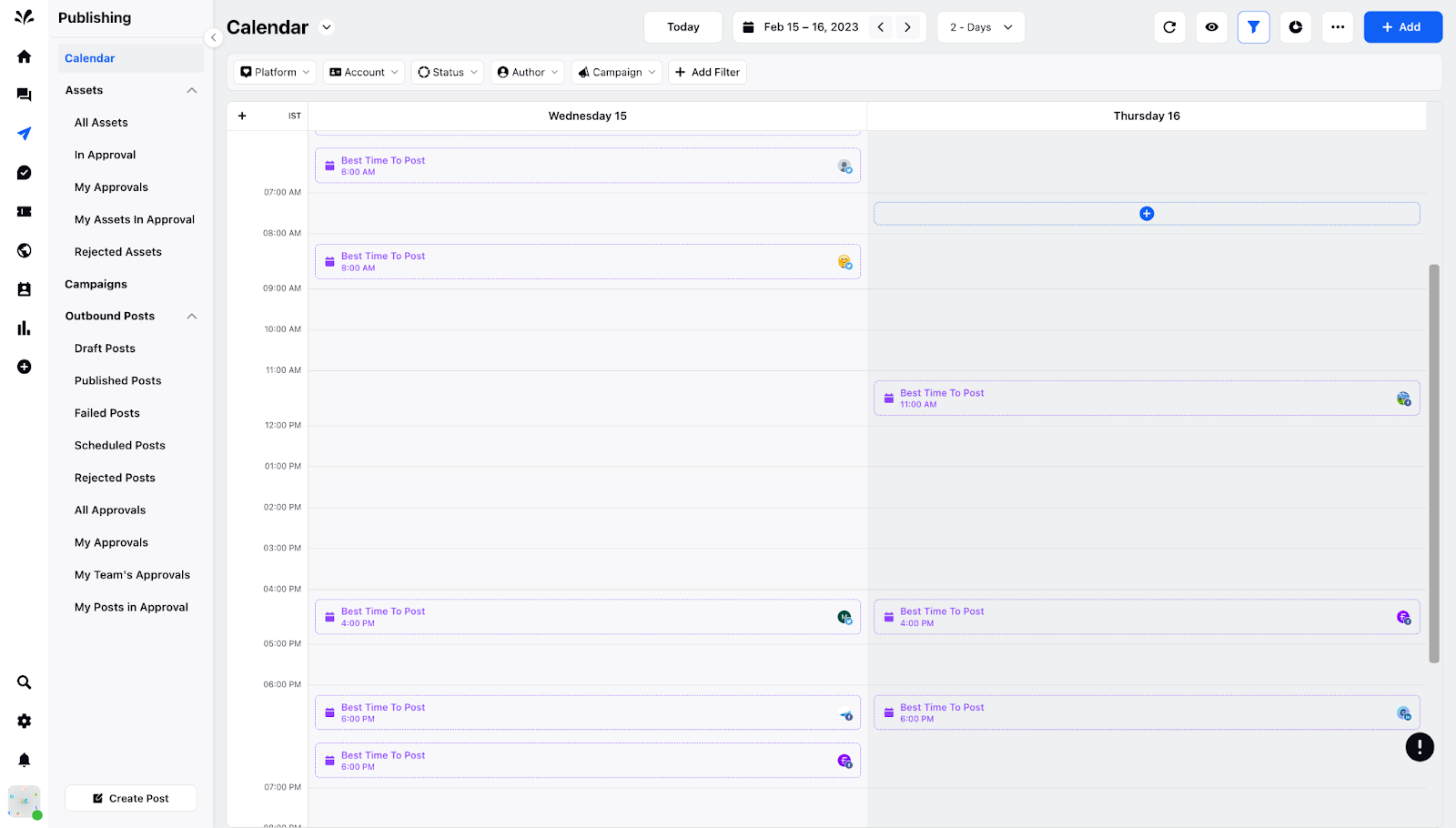Click the Thursday 16 column header
Image resolution: width=1456 pixels, height=828 pixels.
tap(1147, 116)
